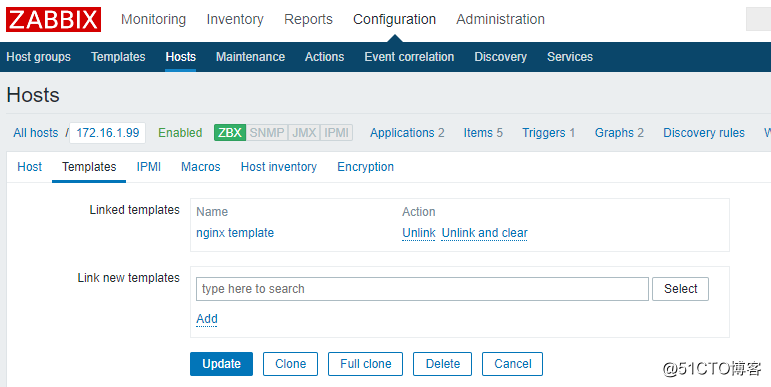Open the Services section
The image size is (771, 387).
tap(570, 57)
